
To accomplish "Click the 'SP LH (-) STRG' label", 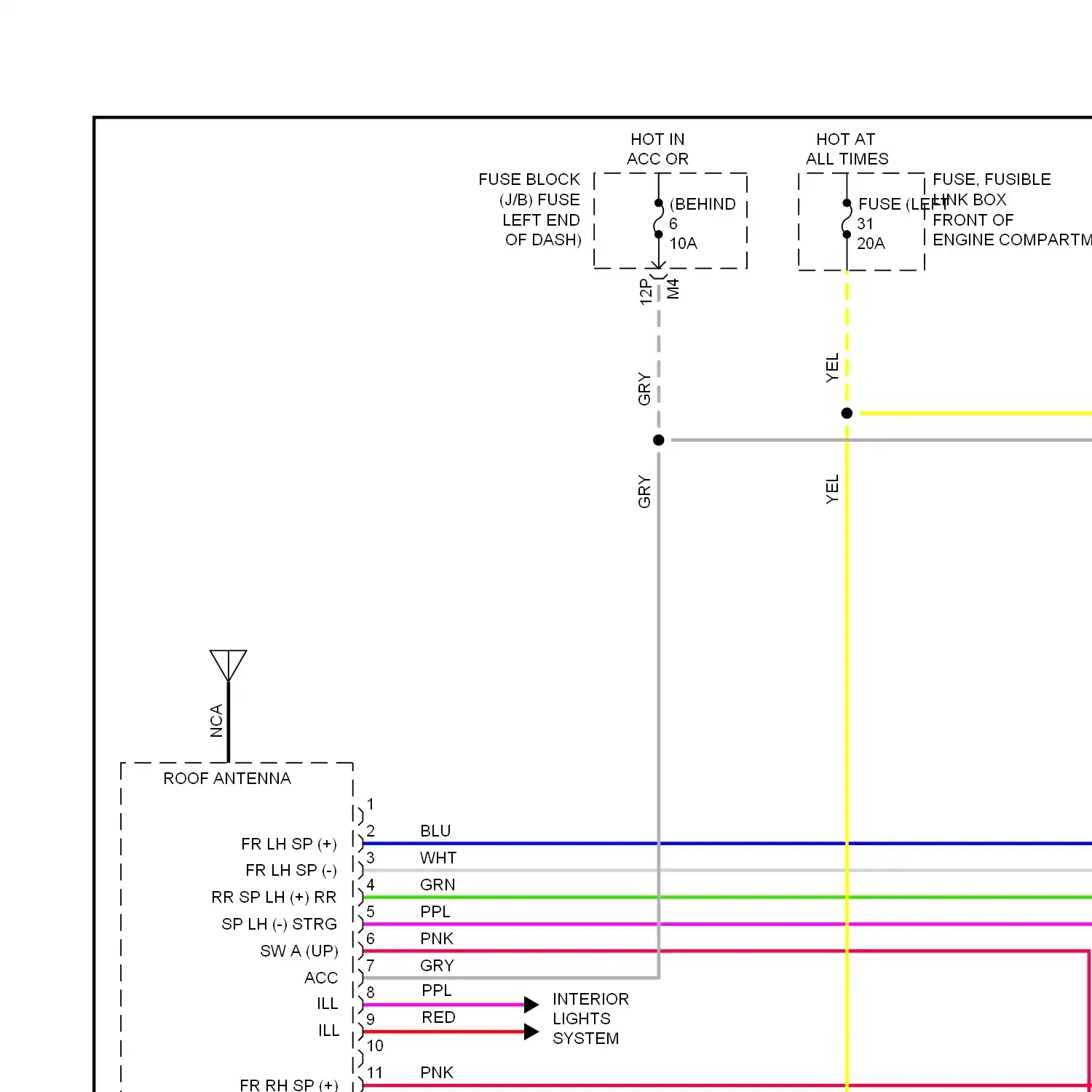I will pos(280,924).
